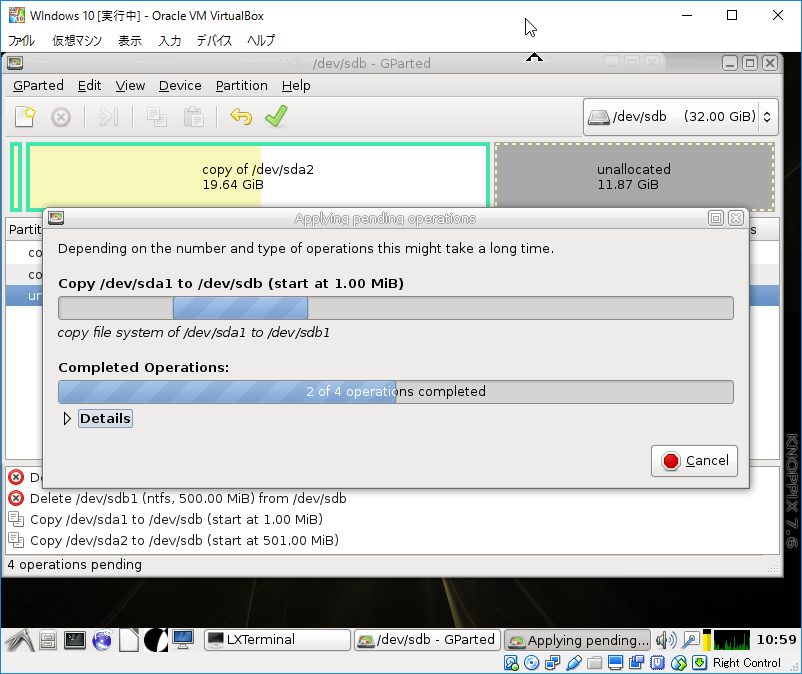Cancel the pending operations
The width and height of the screenshot is (802, 674).
(x=695, y=461)
